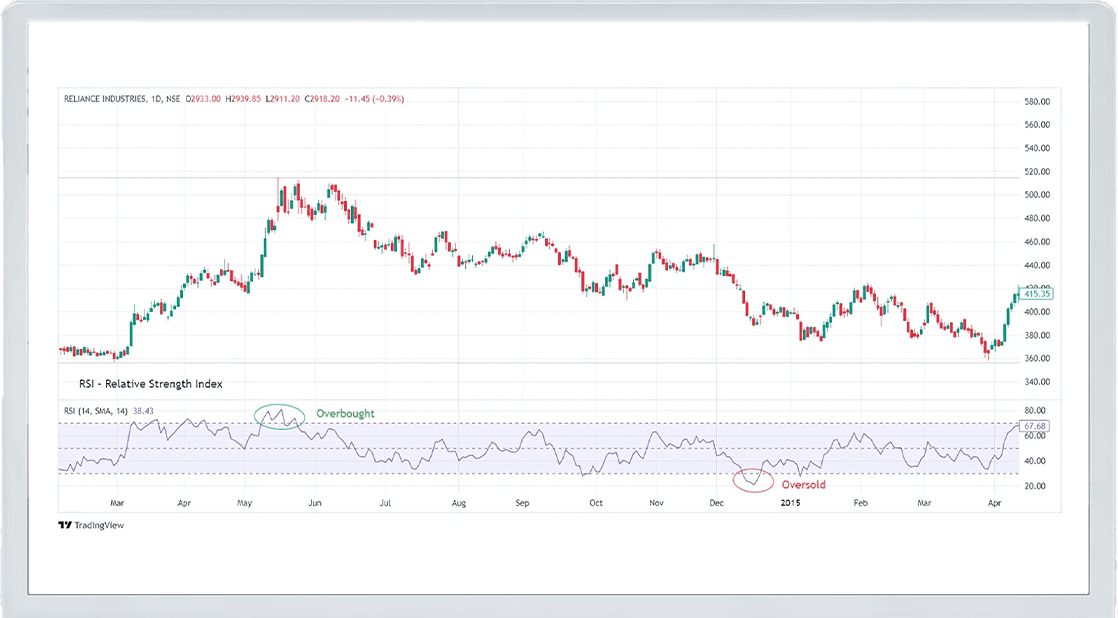The height and width of the screenshot is (618, 1118).
Task: Select the green Overbought text label
Action: pyautogui.click(x=345, y=413)
